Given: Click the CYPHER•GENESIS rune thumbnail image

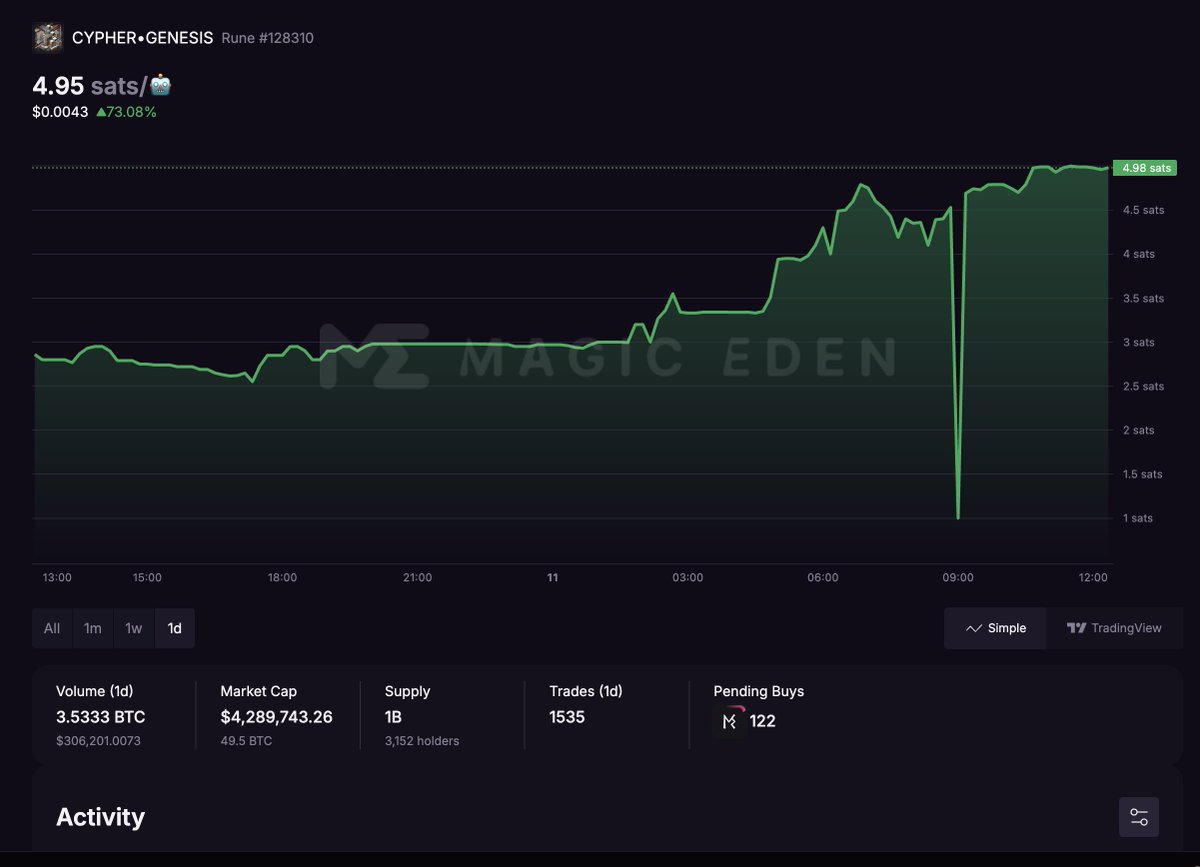Looking at the screenshot, I should tap(47, 38).
